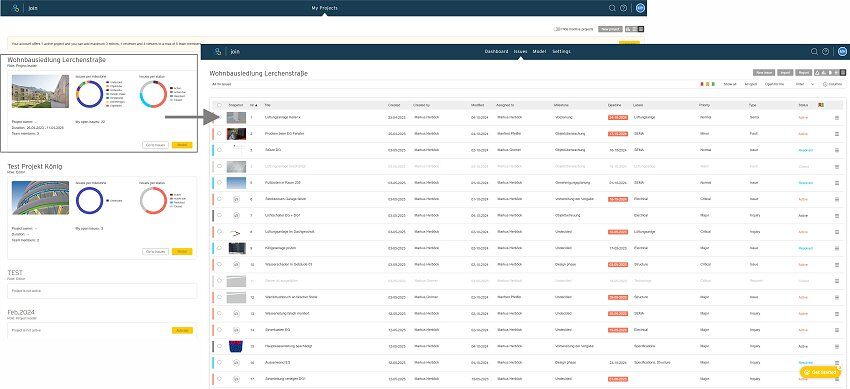Open search in the issues header bar

click(814, 51)
